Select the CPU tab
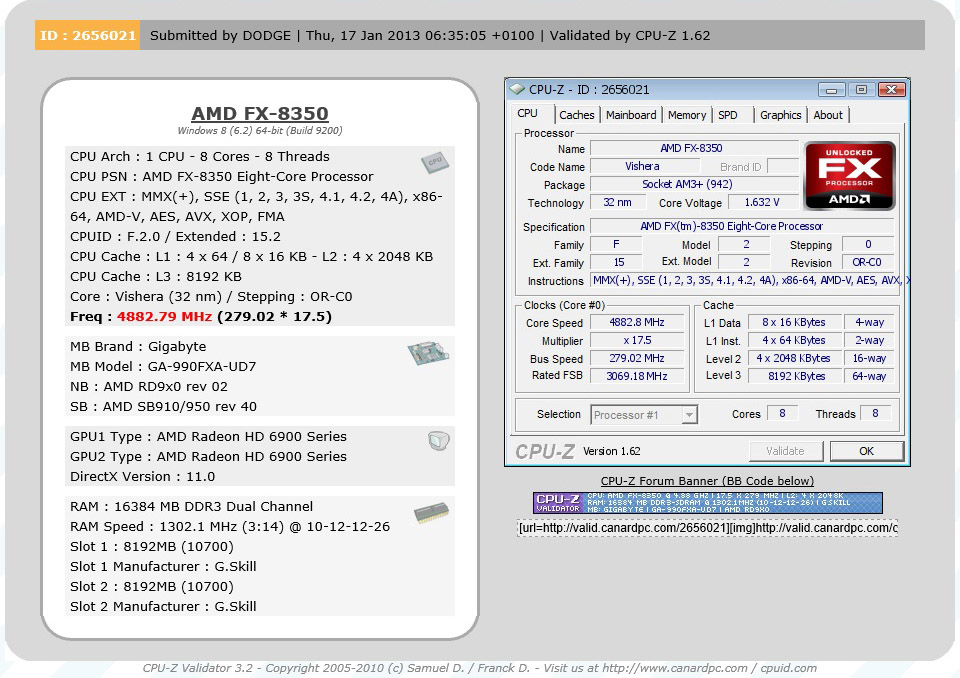 527,114
